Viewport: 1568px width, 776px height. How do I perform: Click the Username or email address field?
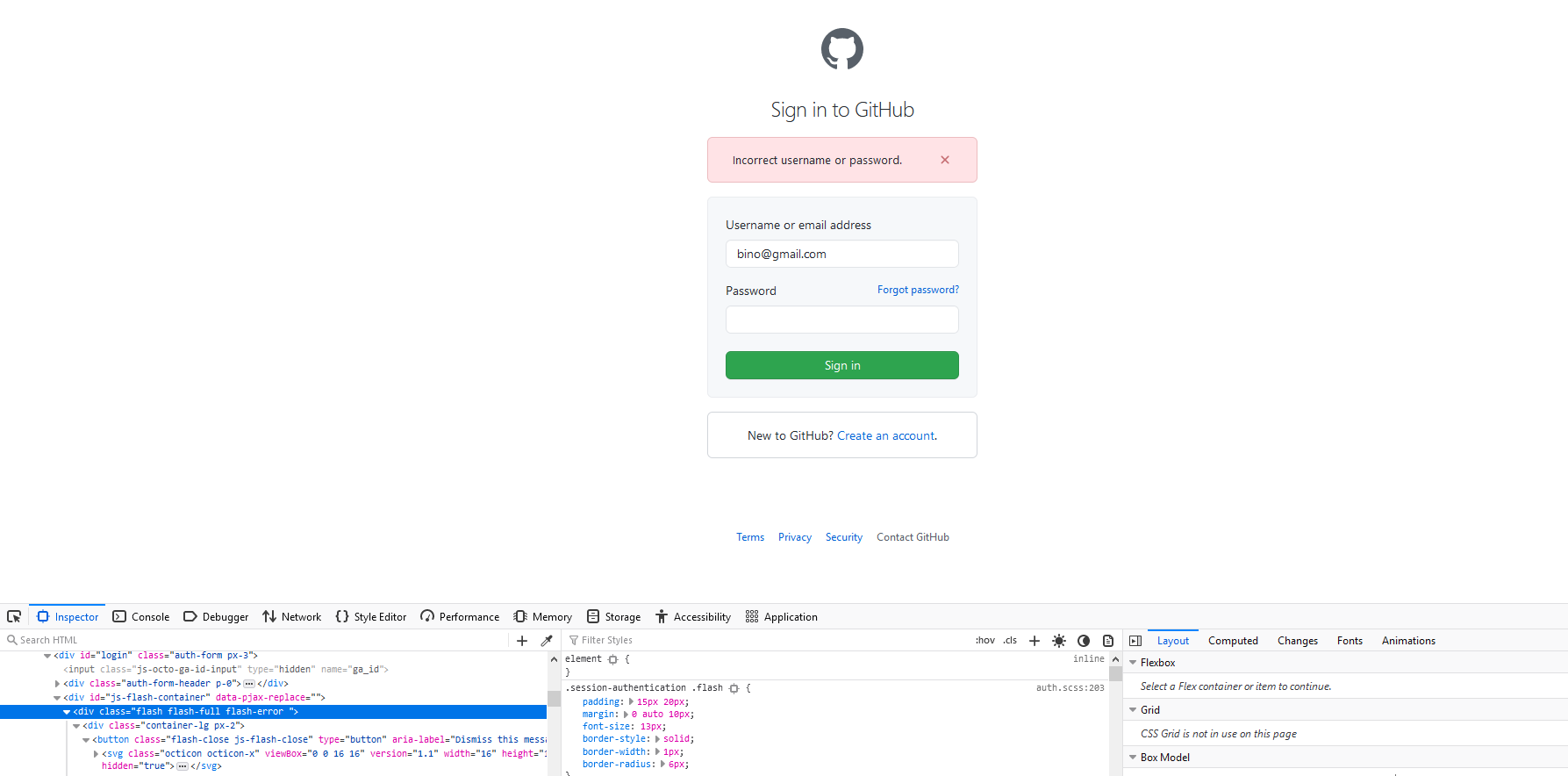(842, 254)
